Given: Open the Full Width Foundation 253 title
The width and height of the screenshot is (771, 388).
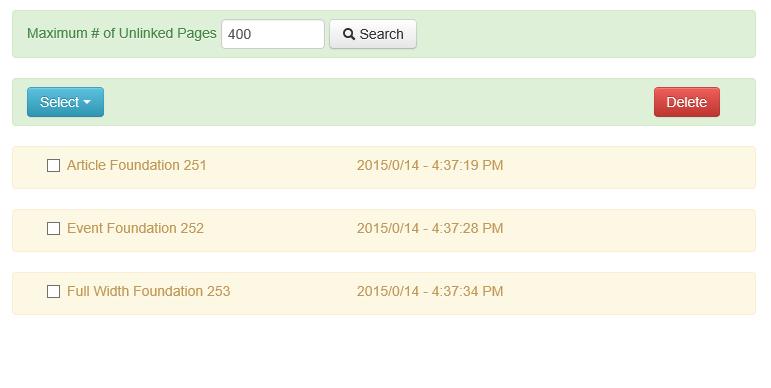Looking at the screenshot, I should coord(148,291).
